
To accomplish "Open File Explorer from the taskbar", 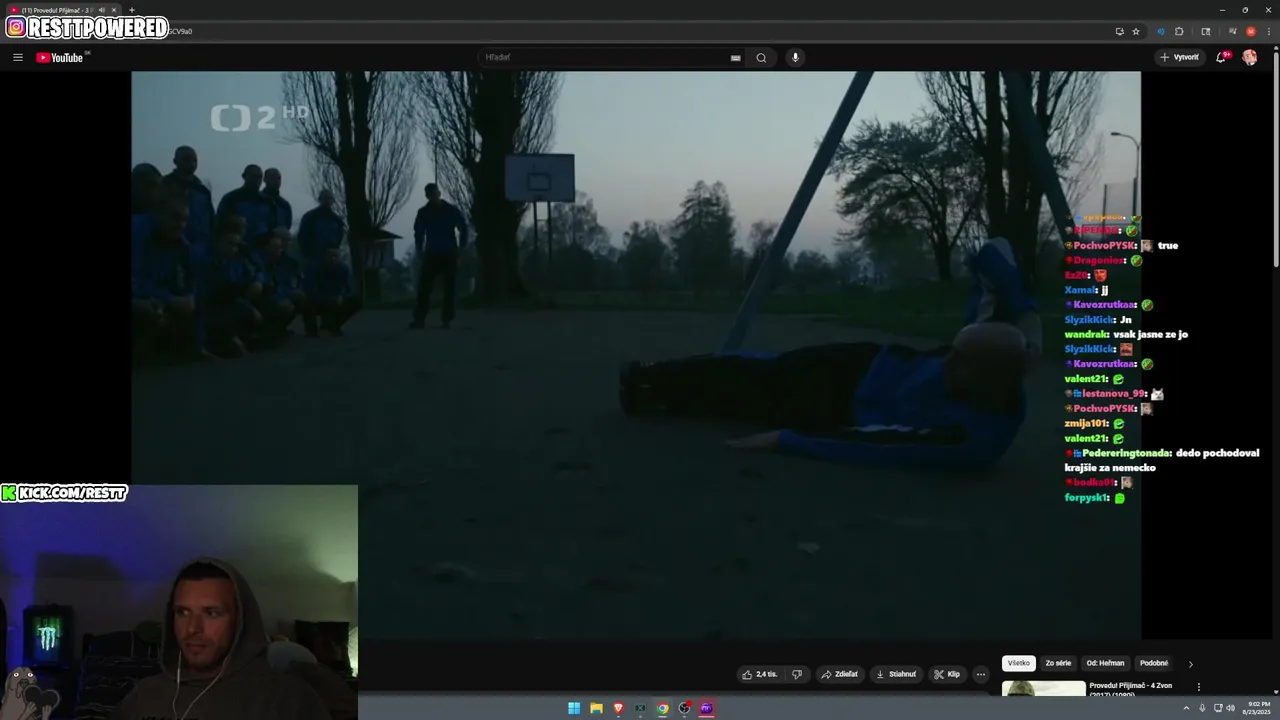I will pyautogui.click(x=596, y=708).
